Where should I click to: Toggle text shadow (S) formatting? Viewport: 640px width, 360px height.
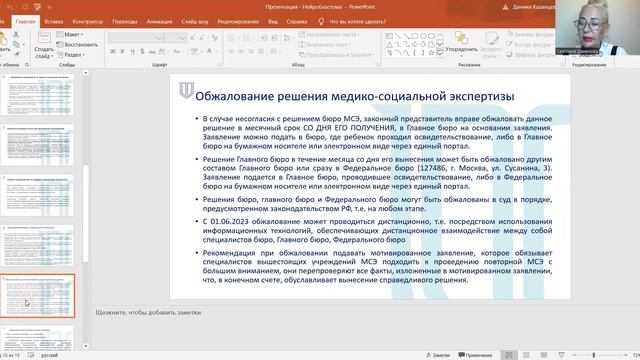pos(142,51)
